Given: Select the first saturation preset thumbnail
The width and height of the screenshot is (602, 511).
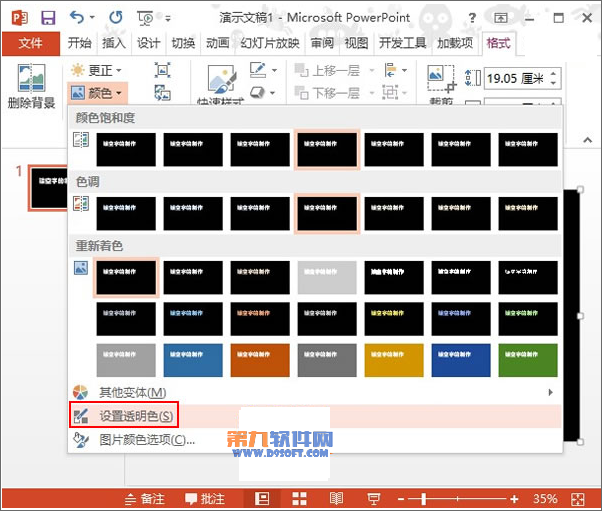Looking at the screenshot, I should (x=126, y=150).
